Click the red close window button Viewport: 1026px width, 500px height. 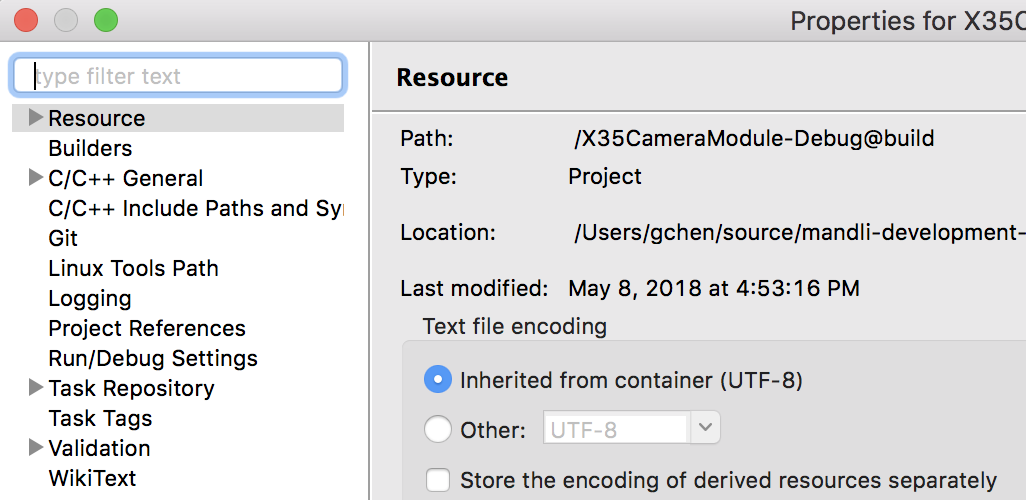pos(25,19)
